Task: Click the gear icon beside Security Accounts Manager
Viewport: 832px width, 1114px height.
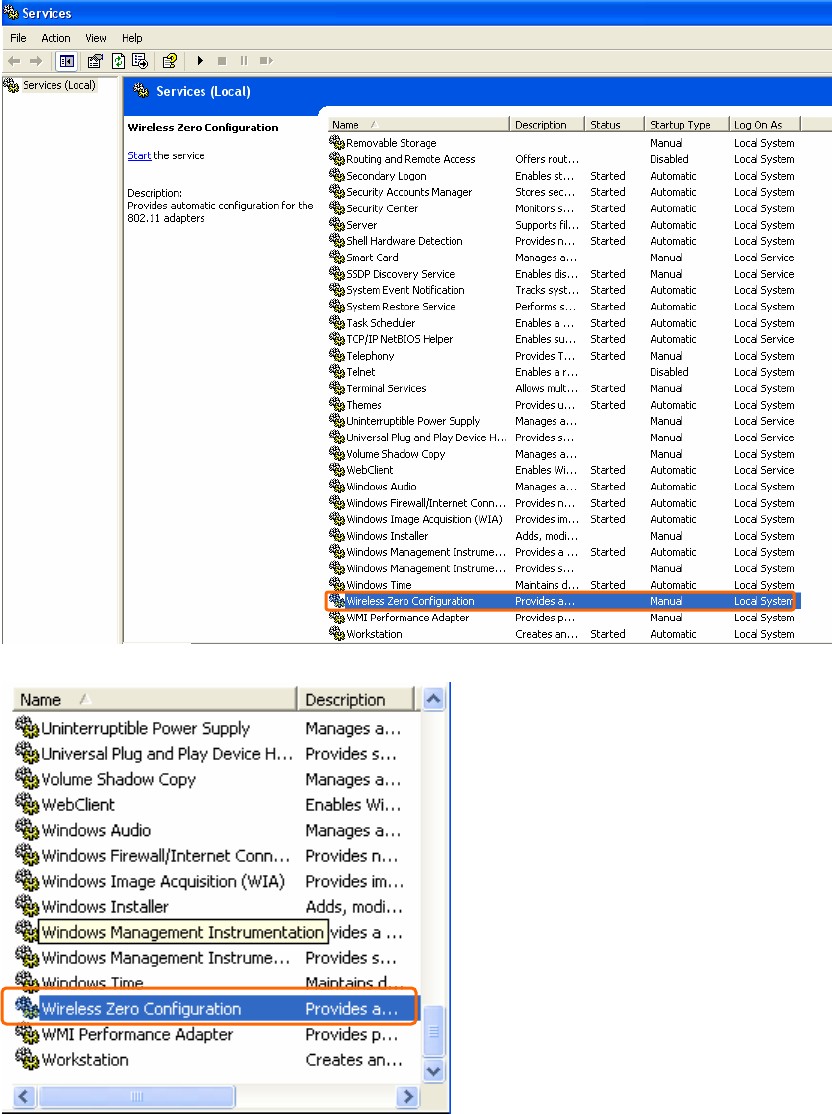Action: pyautogui.click(x=337, y=191)
